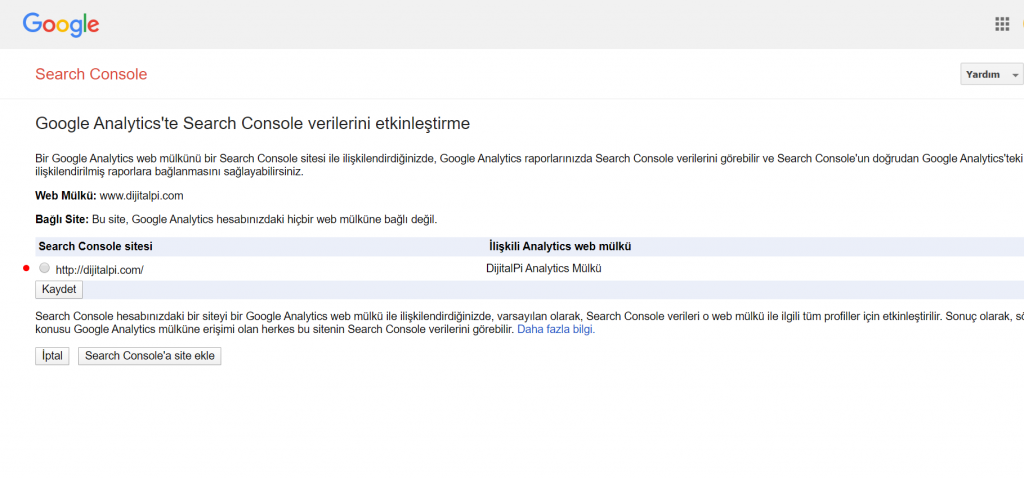Viewport: 1024px width, 479px height.
Task: Click the Google logo
Action: click(x=61, y=25)
